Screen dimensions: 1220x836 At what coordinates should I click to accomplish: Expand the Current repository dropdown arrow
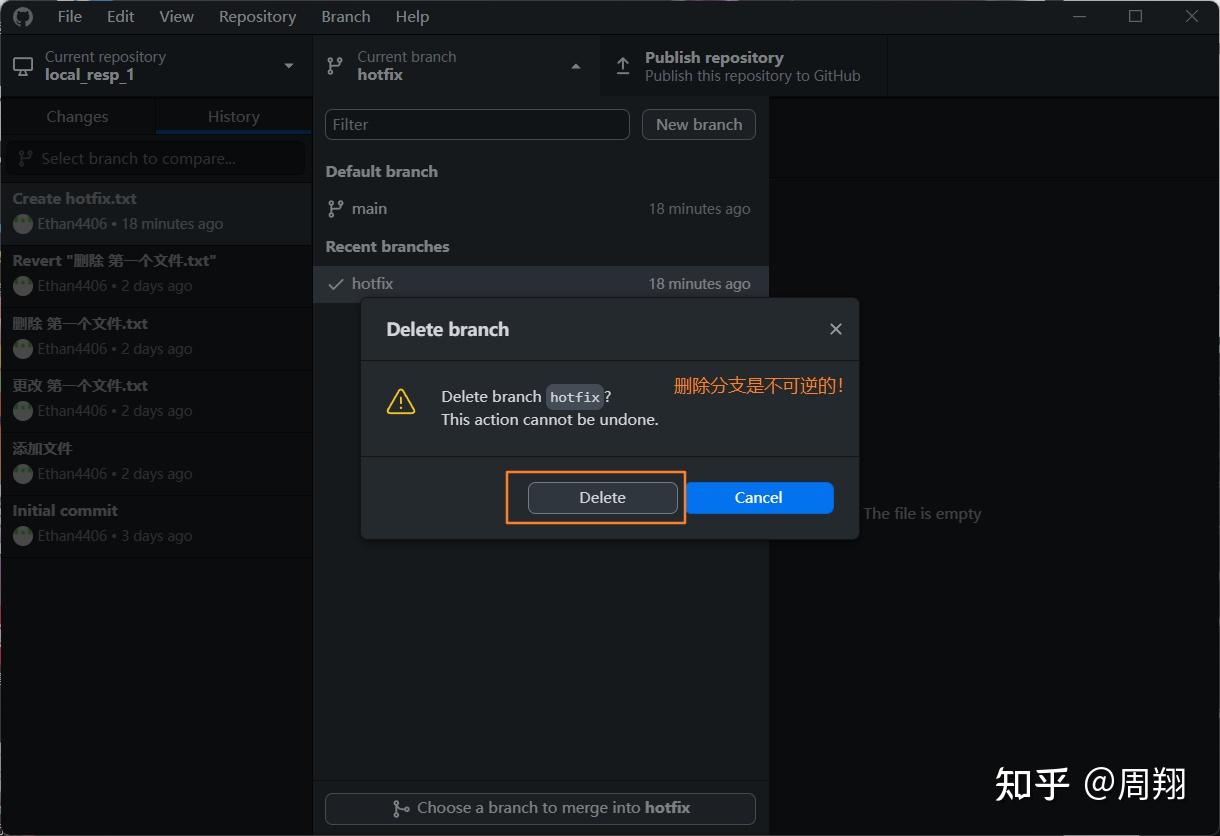tap(289, 66)
